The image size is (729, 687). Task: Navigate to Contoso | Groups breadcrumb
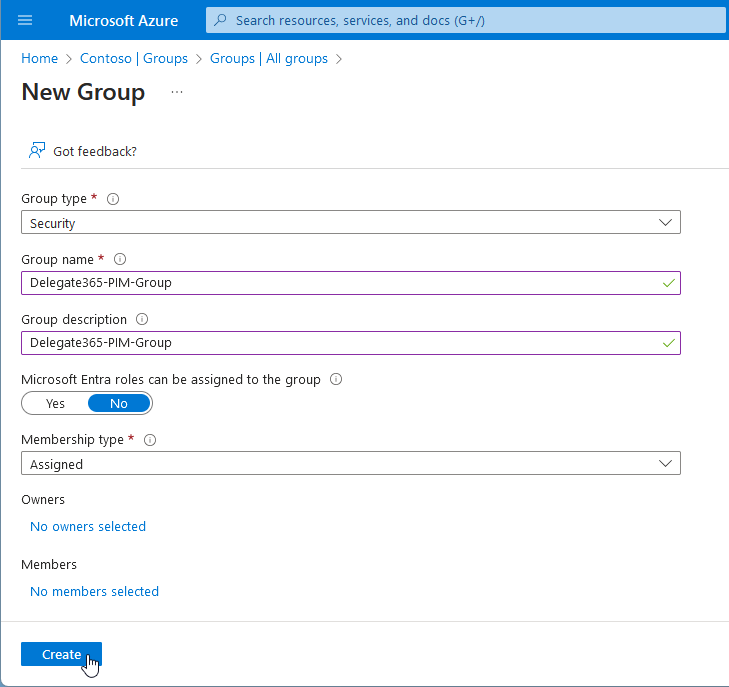click(x=134, y=59)
